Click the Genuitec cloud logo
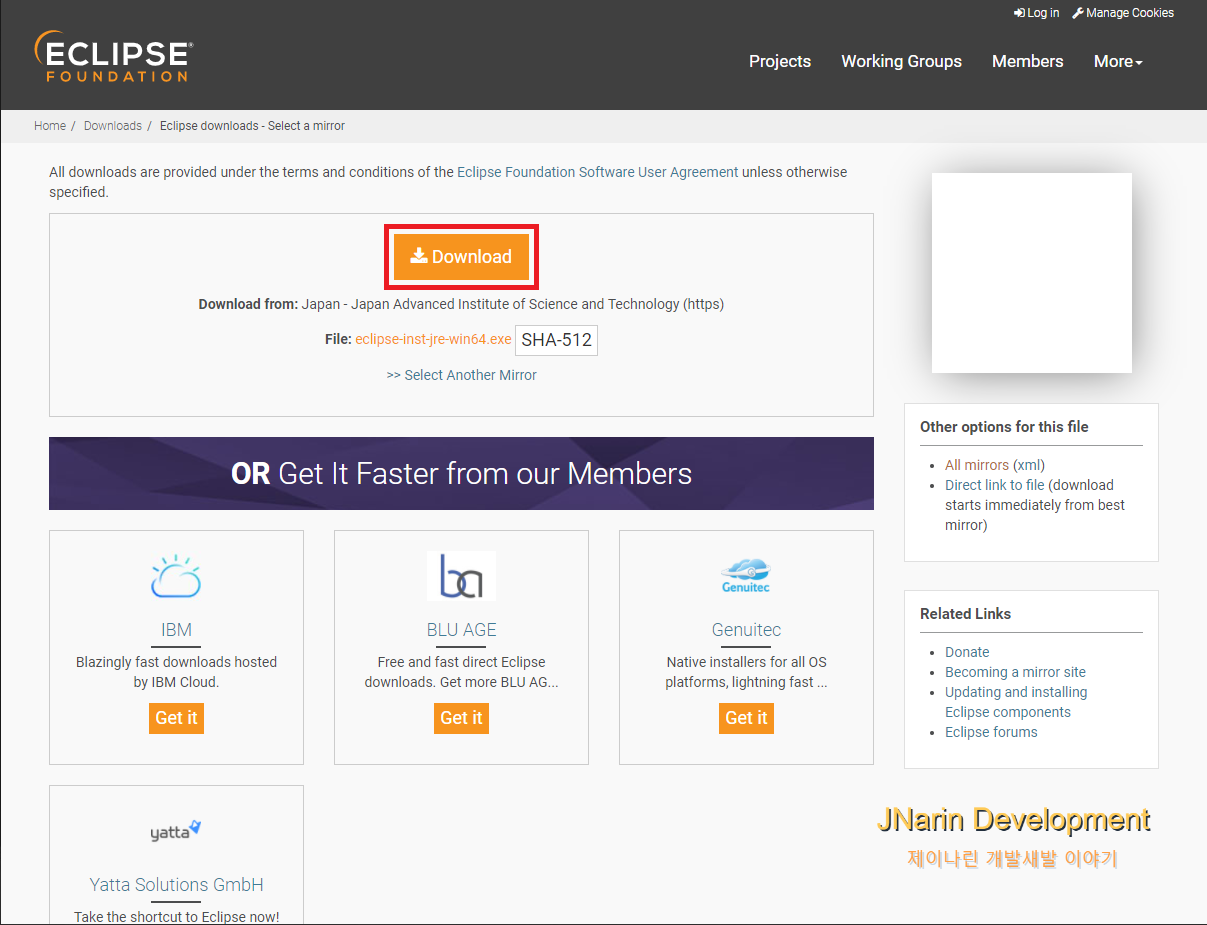 coord(746,575)
